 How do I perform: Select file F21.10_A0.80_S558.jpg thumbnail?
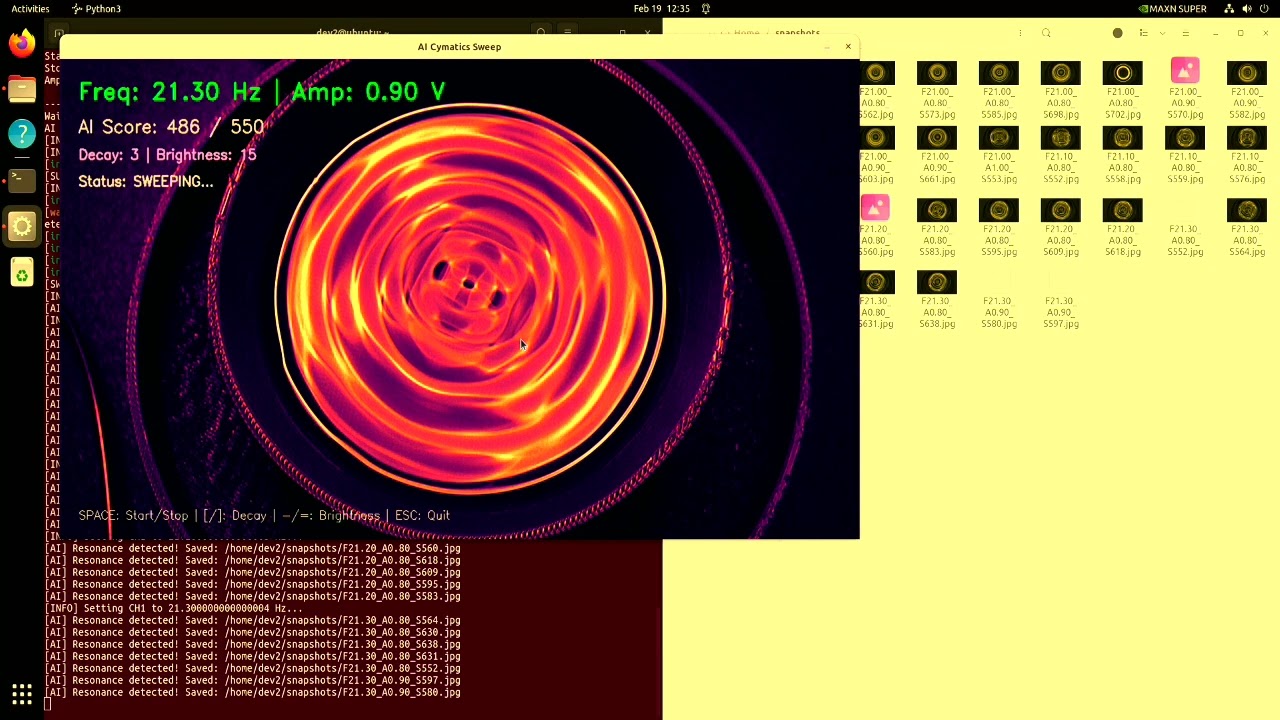click(x=1122, y=138)
